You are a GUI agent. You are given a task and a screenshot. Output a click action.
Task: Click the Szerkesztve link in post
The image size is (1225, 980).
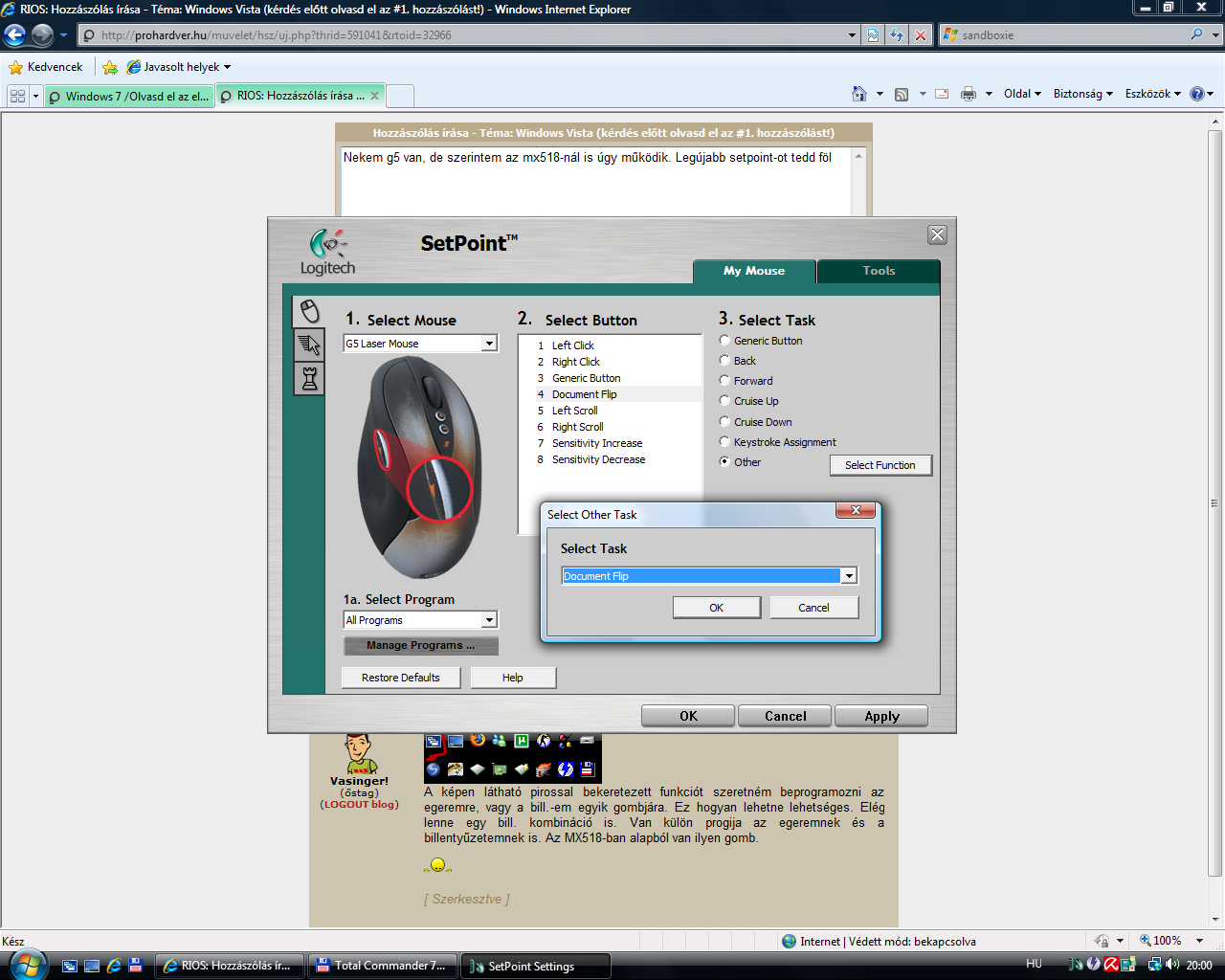(467, 899)
